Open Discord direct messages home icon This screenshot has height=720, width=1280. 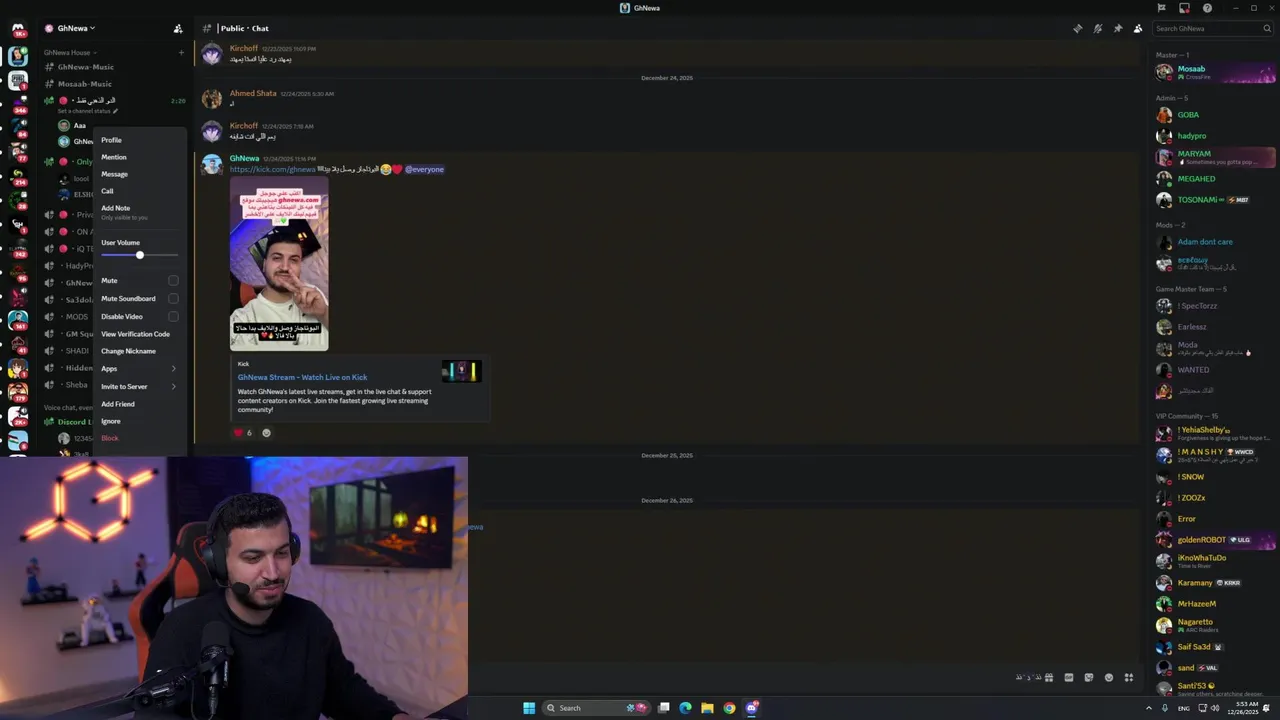(x=18, y=29)
